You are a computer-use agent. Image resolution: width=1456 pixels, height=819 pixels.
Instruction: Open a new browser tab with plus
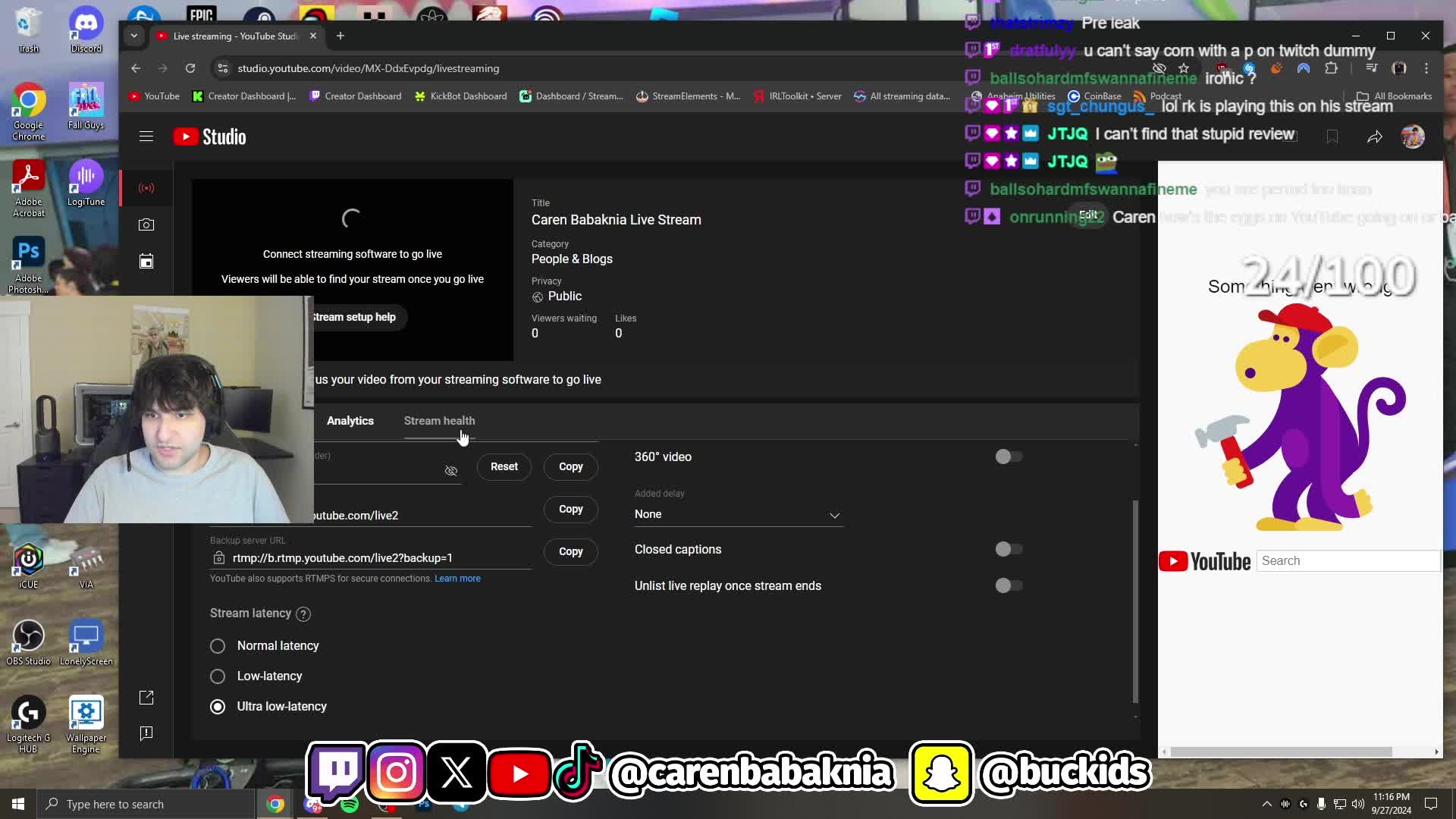340,36
